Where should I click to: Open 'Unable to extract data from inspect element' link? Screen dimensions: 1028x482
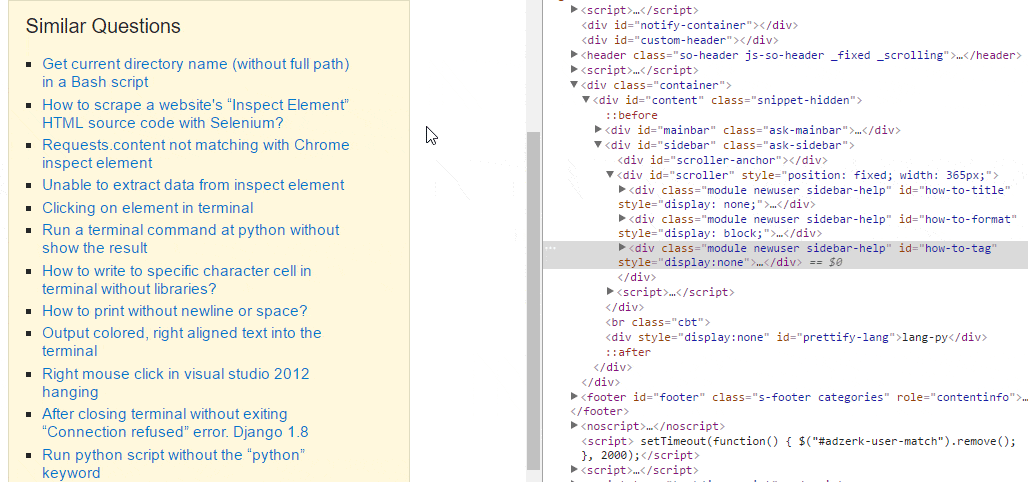(193, 185)
